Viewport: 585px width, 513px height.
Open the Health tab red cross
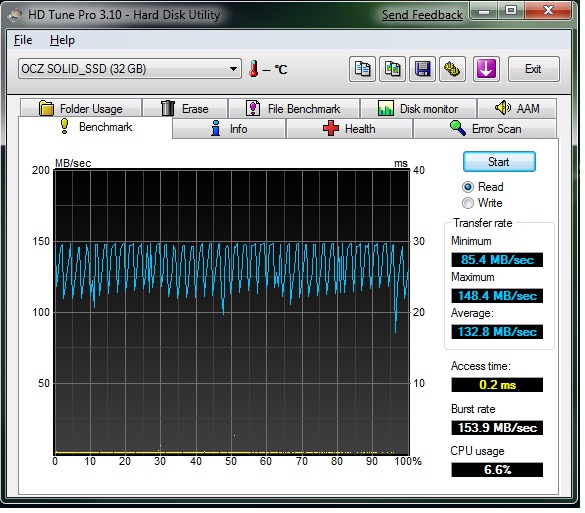[331, 128]
